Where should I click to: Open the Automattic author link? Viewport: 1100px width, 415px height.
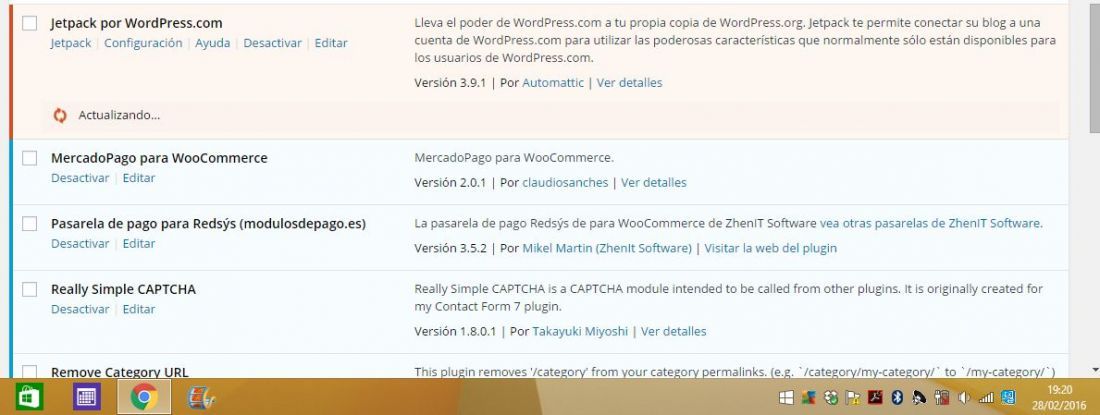(553, 83)
